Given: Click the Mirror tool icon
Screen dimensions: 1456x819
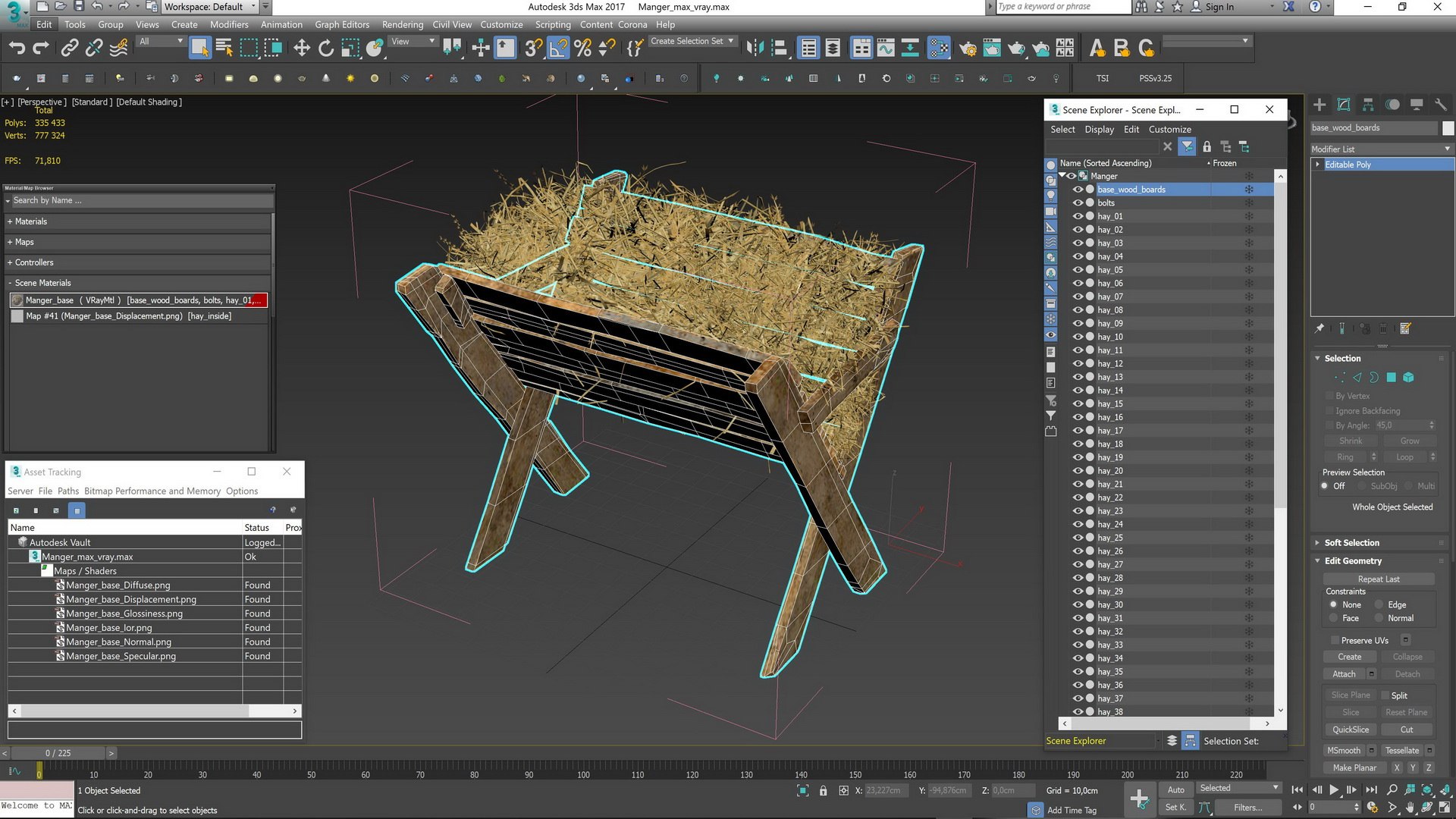Looking at the screenshot, I should coord(755,48).
